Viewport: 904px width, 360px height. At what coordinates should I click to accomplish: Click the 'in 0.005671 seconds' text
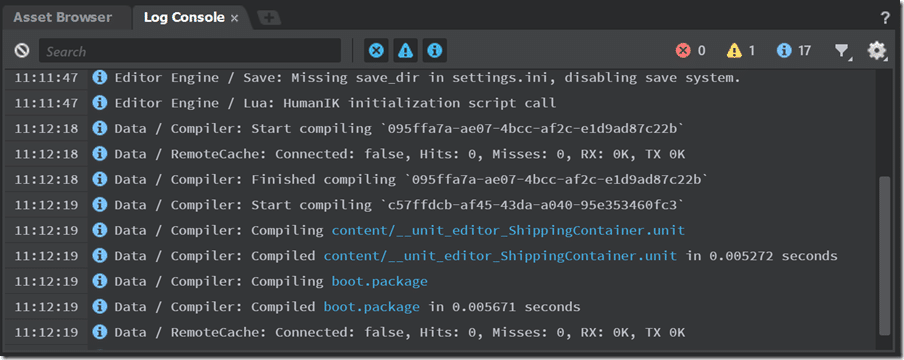coord(504,307)
